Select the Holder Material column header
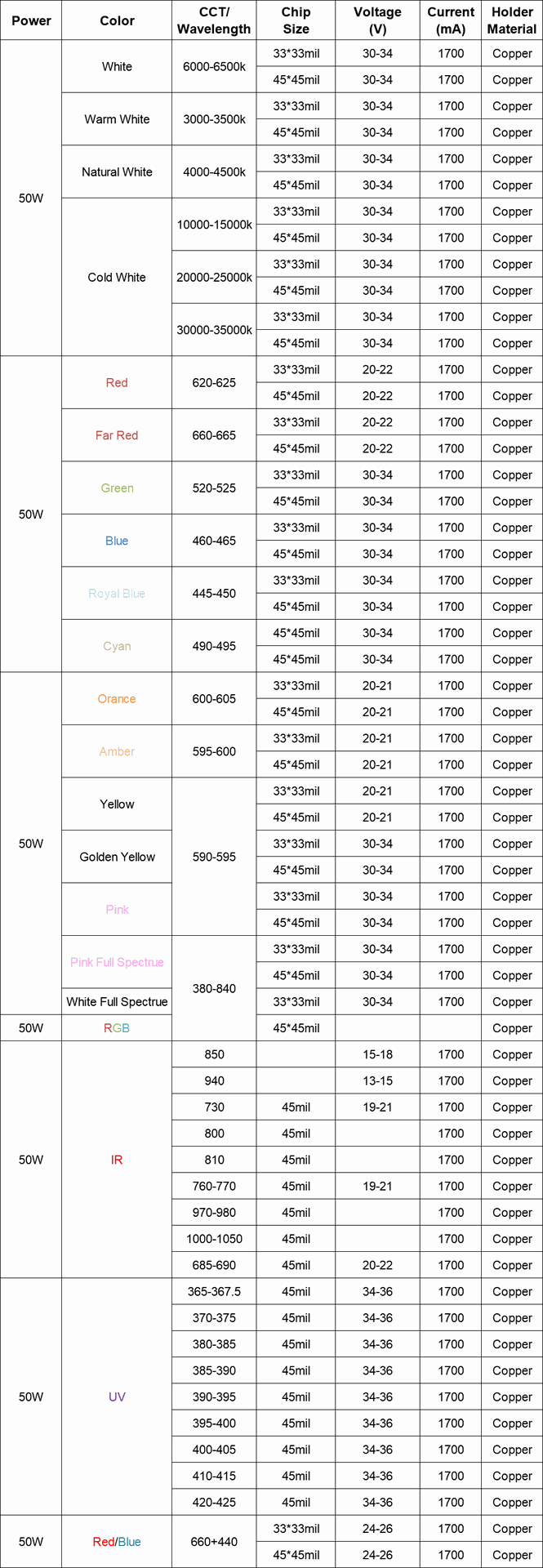This screenshot has width=543, height=1568. click(512, 20)
